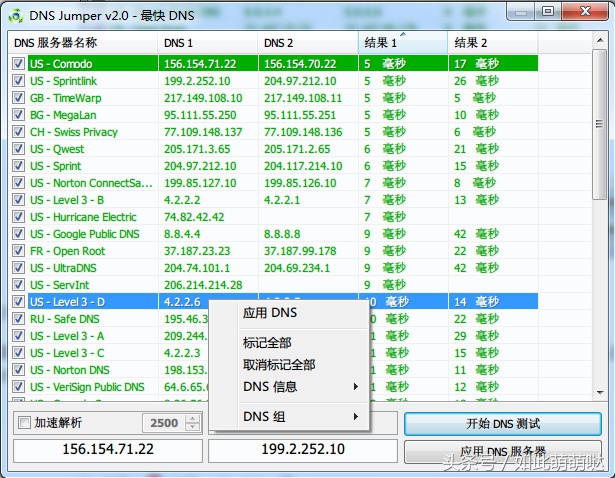Viewport: 615px width, 478px height.
Task: Select the US - Norton ConnectSa... entry
Action: pyautogui.click(x=91, y=183)
